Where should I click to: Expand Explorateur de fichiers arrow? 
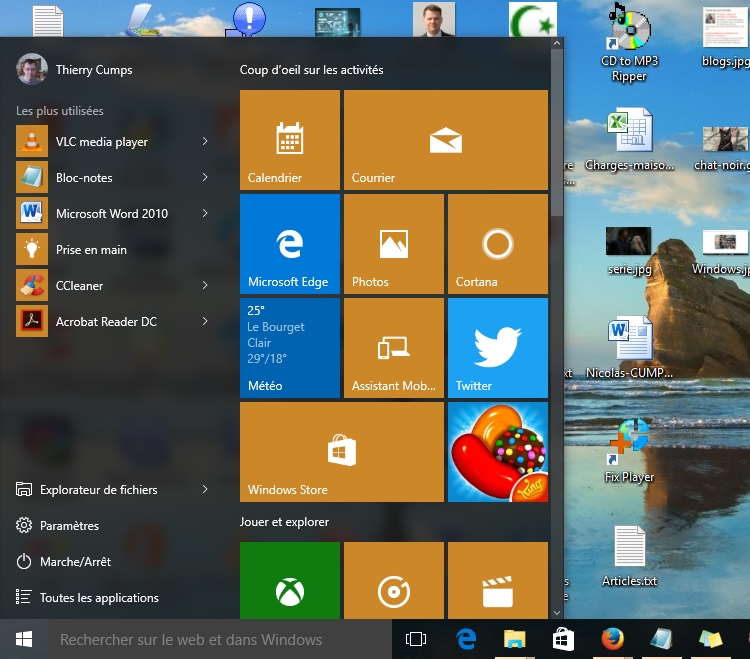[205, 489]
